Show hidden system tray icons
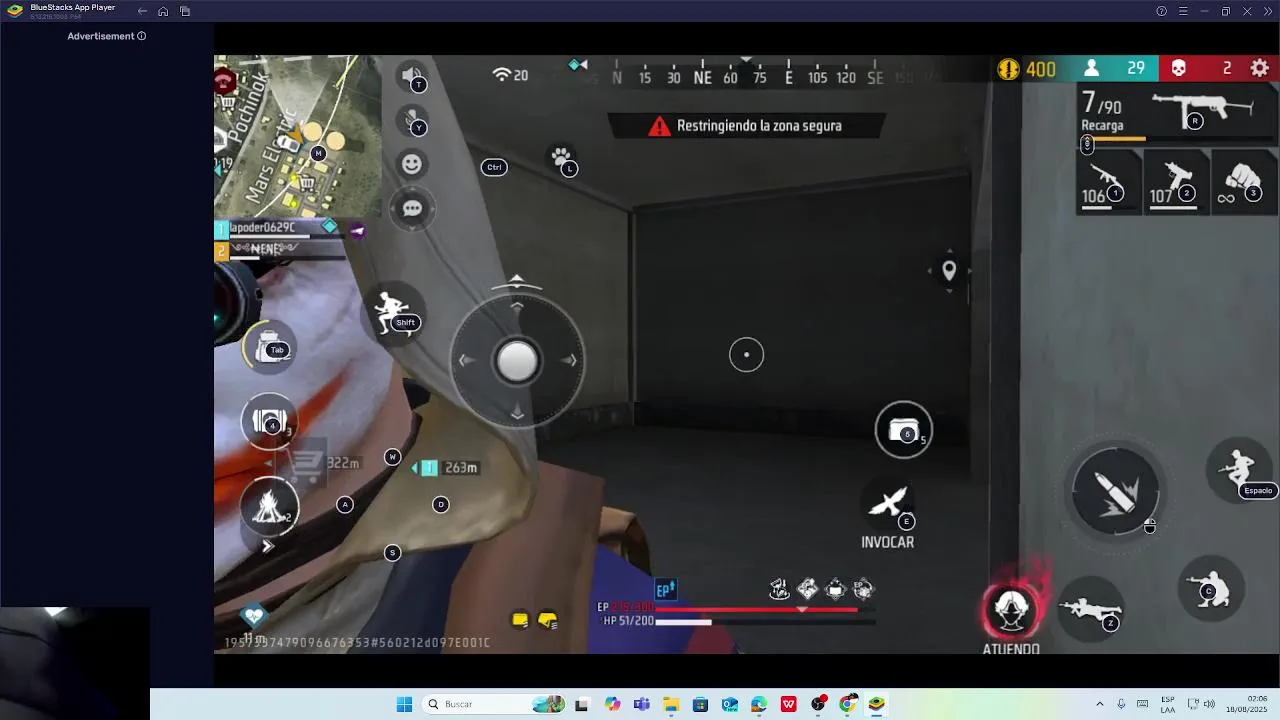This screenshot has width=1280, height=720. (x=1100, y=704)
